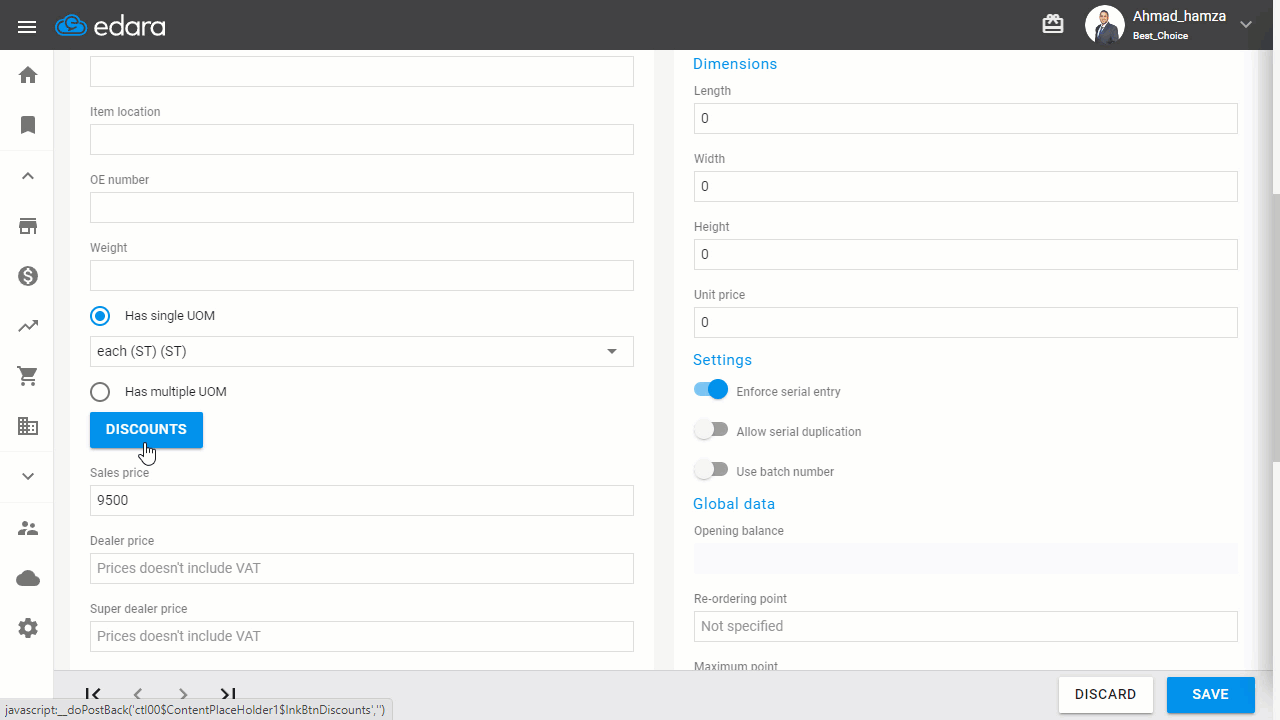Open the each (ST) unit dropdown
The image size is (1280, 720).
362,351
